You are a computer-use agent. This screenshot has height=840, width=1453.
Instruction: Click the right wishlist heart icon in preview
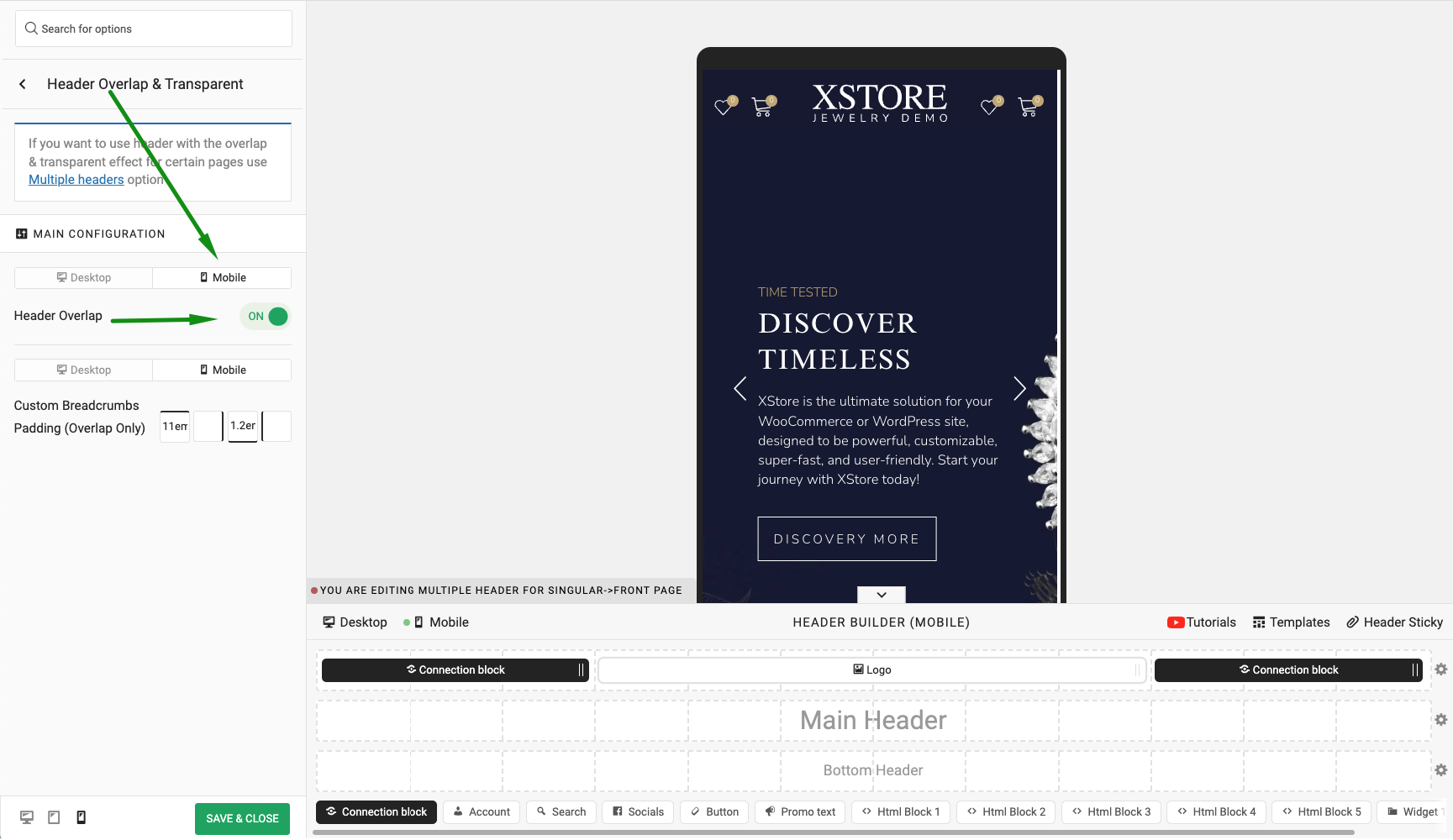pyautogui.click(x=990, y=107)
